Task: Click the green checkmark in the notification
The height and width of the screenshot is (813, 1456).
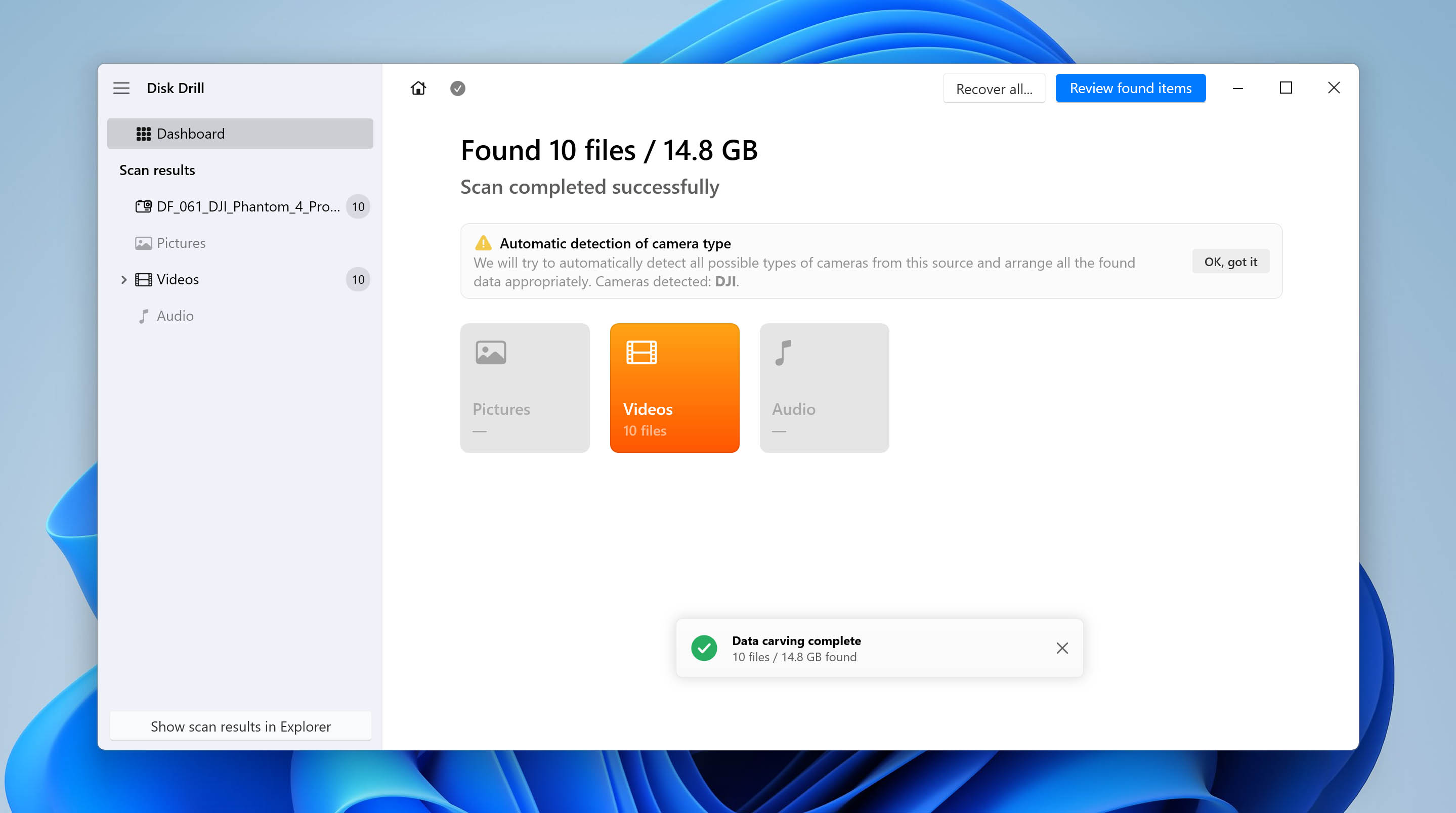Action: point(704,648)
